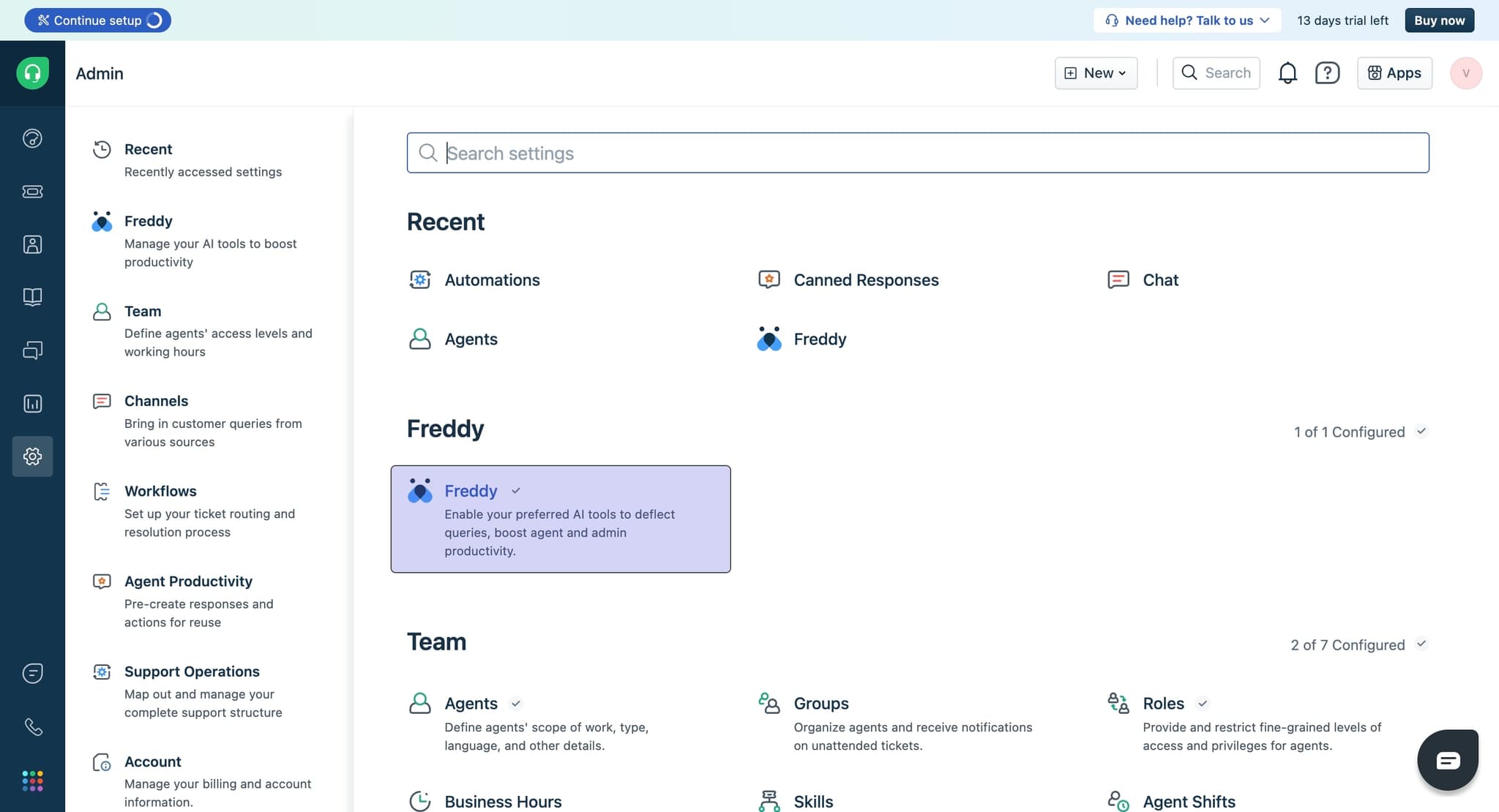Open the Analytics bar-chart icon
The image size is (1499, 812).
[x=32, y=403]
